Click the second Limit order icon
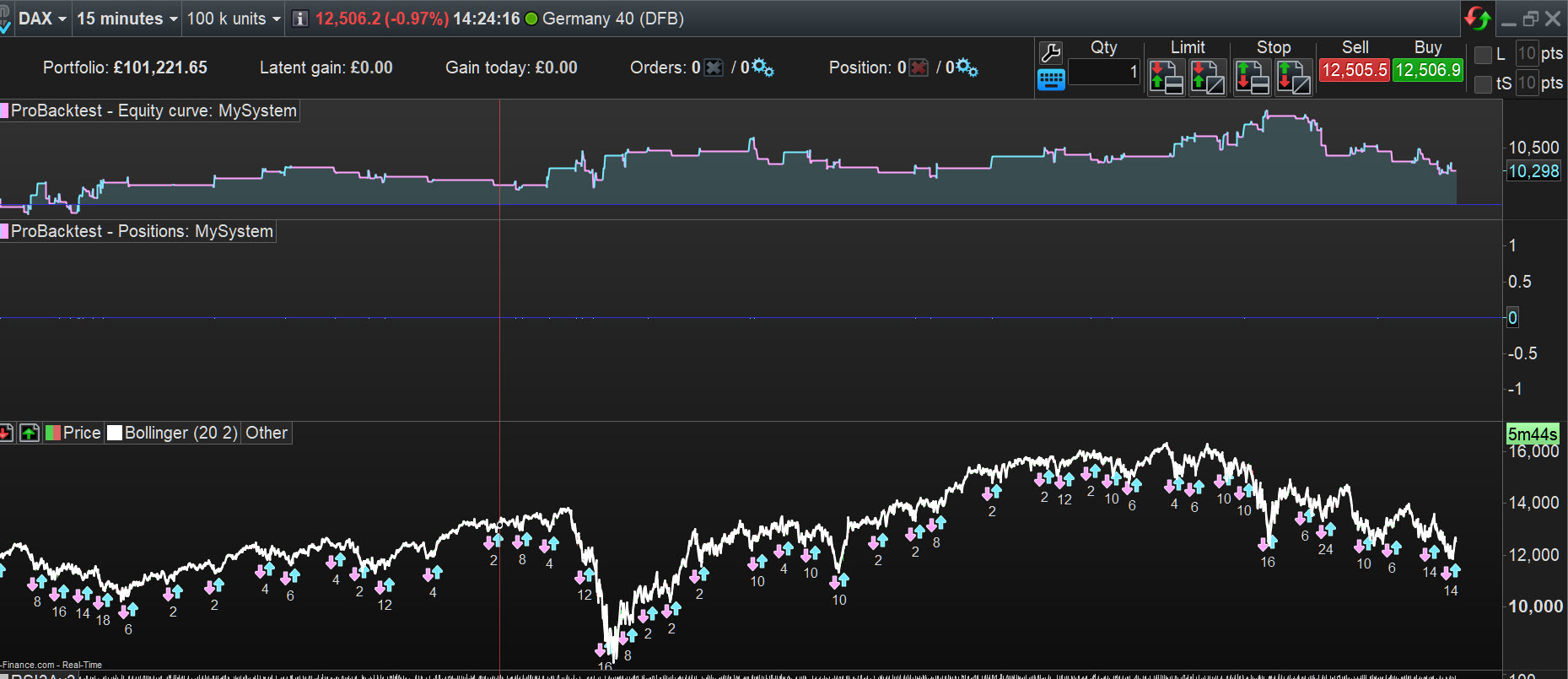Viewport: 1568px width, 679px height. (x=1208, y=78)
